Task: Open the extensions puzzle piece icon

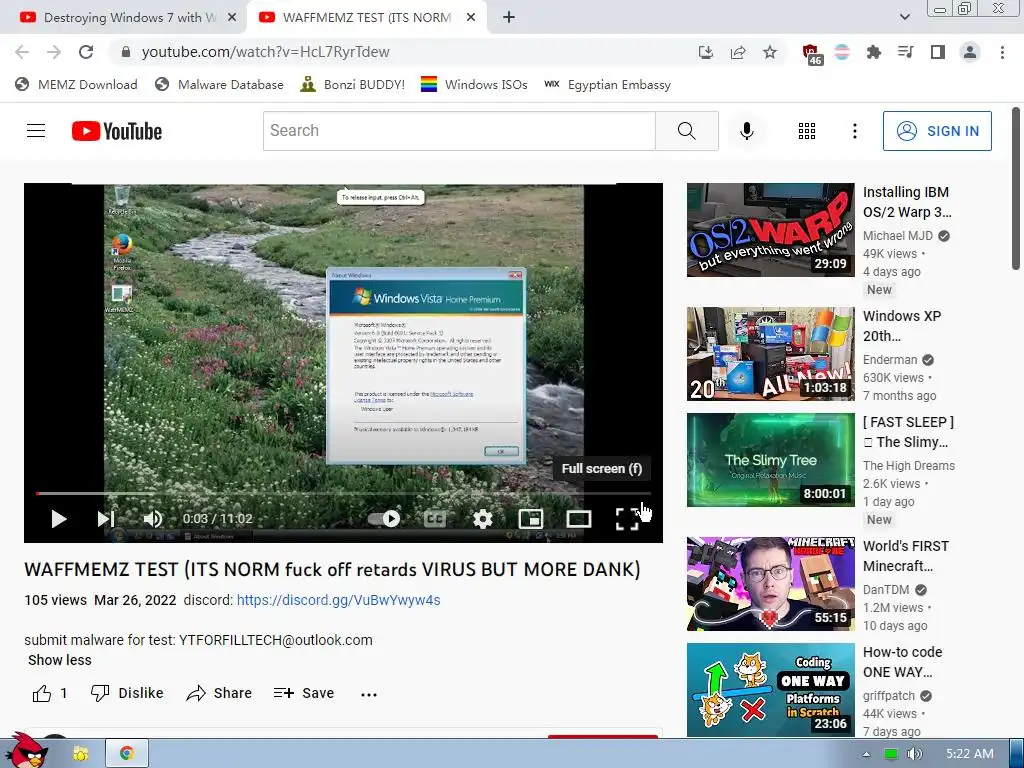Action: 873,52
